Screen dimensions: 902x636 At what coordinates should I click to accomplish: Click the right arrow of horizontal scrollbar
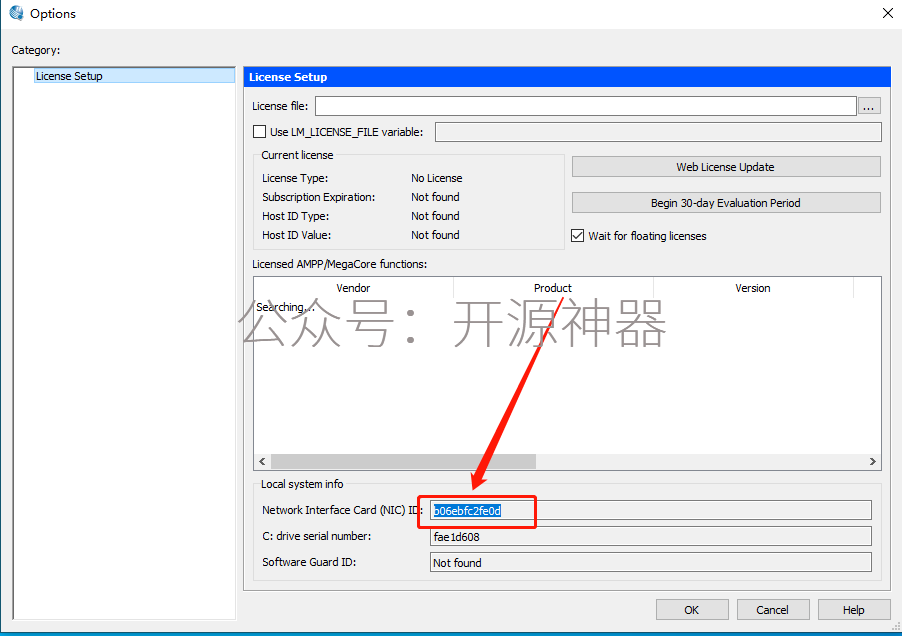(x=873, y=461)
